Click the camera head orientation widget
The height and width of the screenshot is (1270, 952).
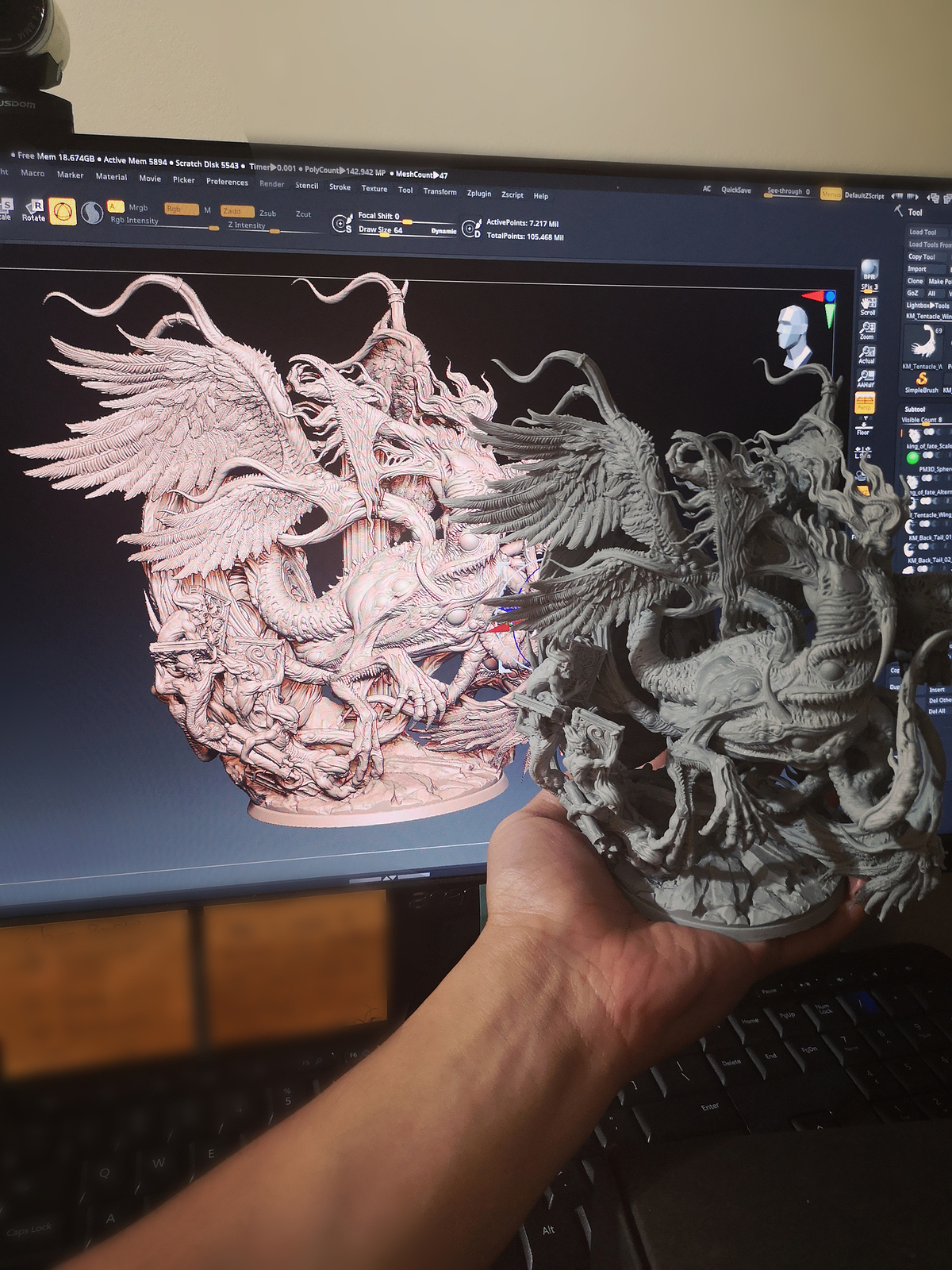coord(793,337)
